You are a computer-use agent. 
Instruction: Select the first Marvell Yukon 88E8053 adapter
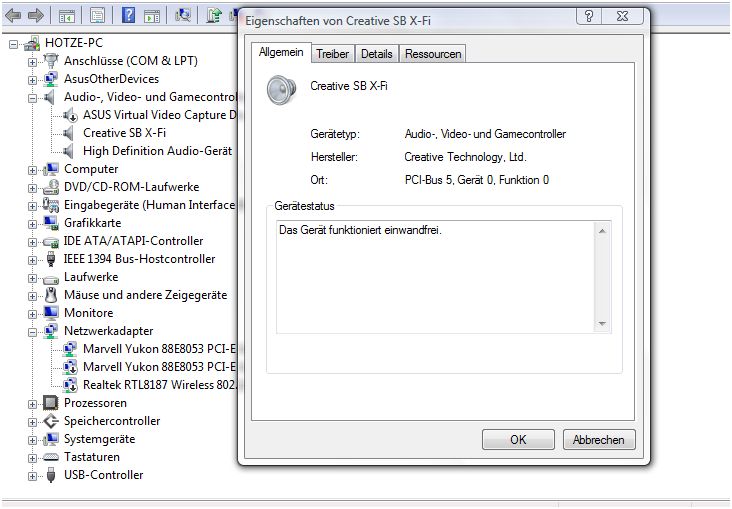(x=160, y=349)
